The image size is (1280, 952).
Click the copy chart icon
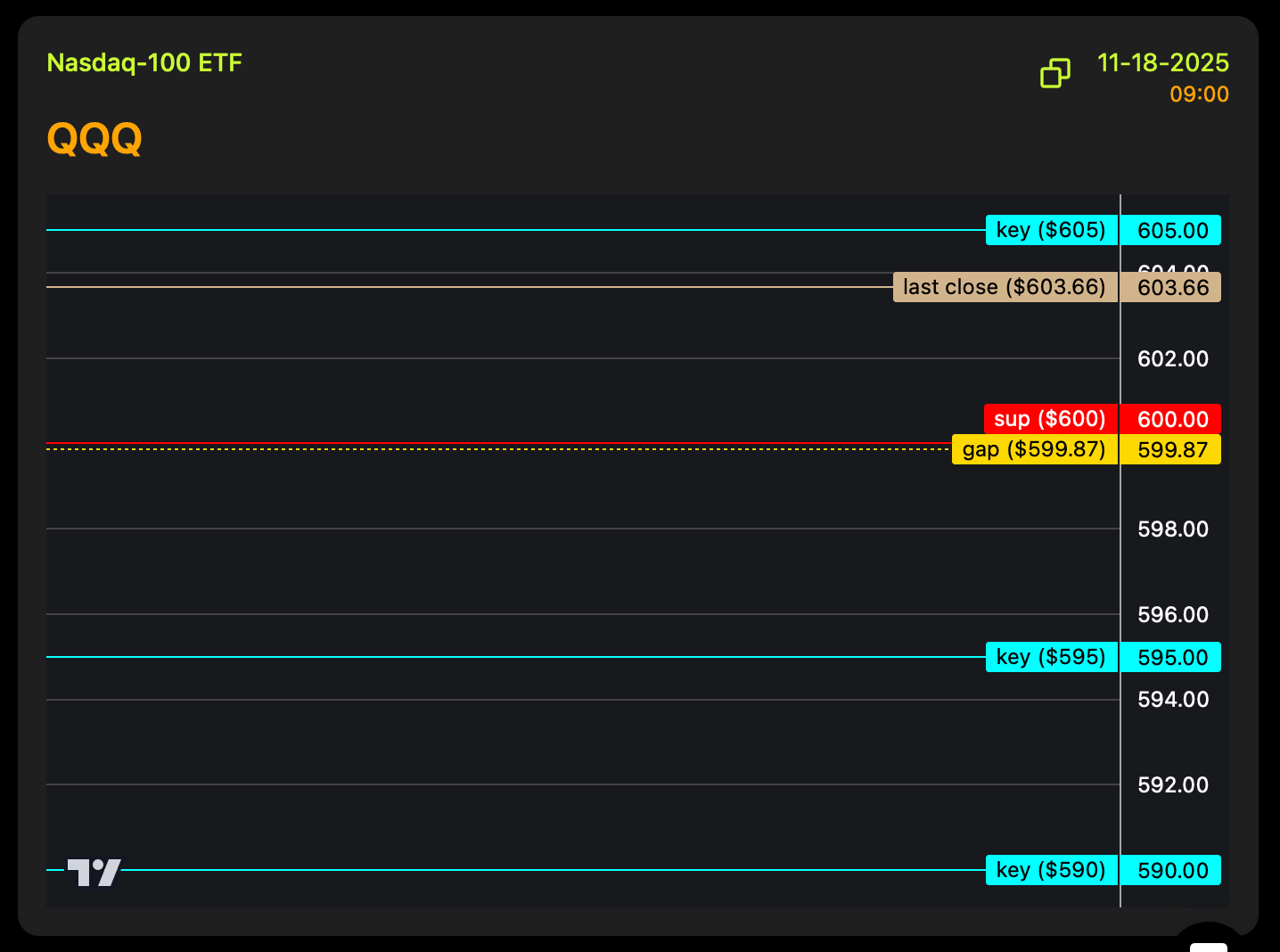pyautogui.click(x=1054, y=73)
